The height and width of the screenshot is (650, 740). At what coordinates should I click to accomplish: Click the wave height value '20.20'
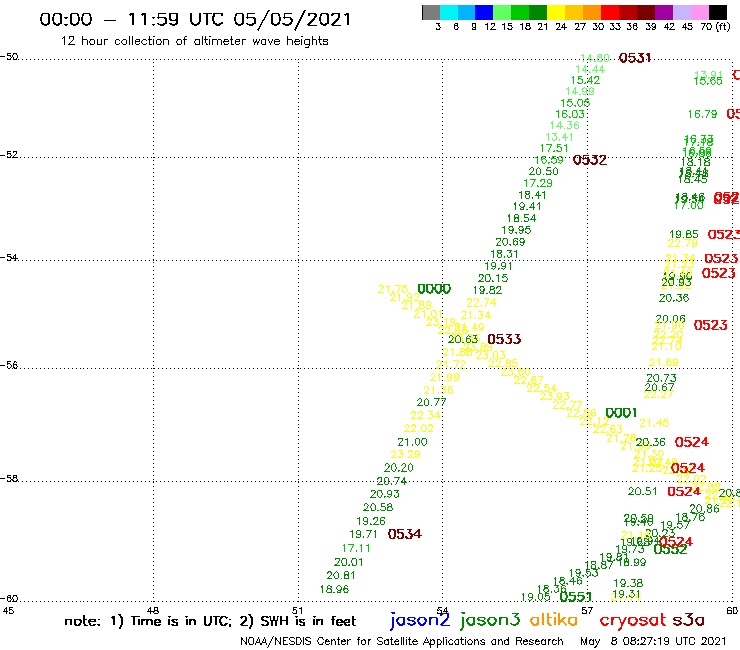click(x=399, y=468)
